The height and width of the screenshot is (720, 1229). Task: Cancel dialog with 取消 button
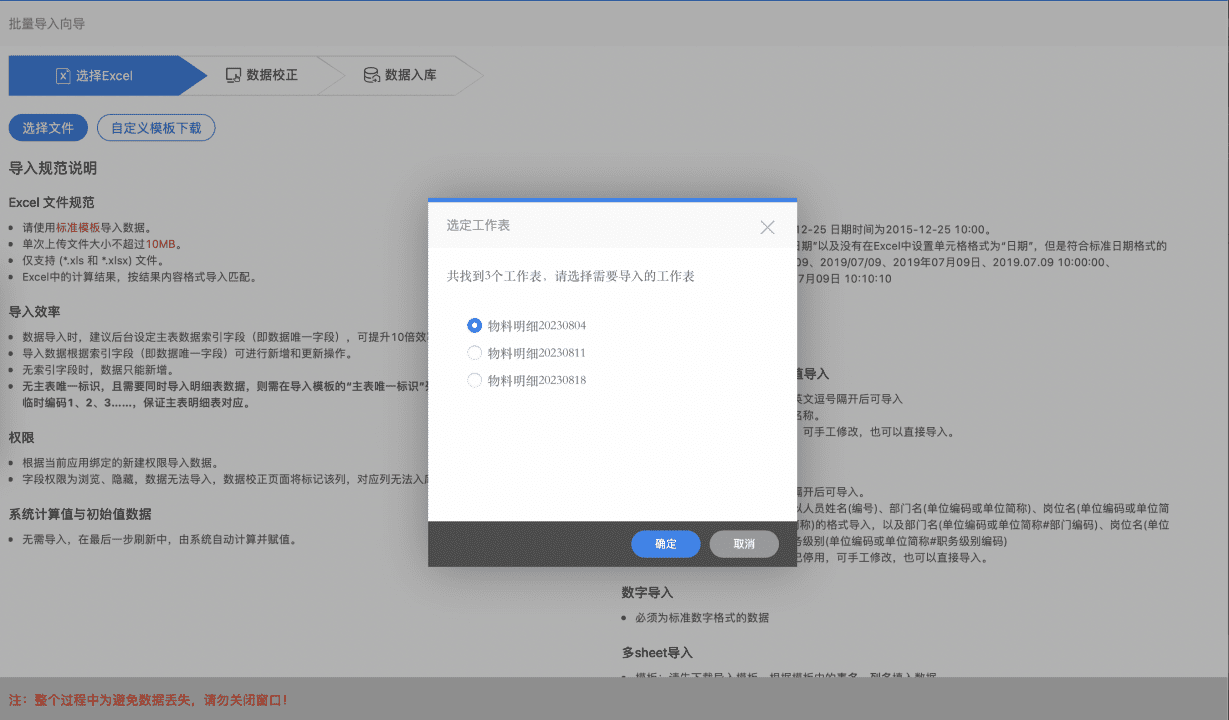tap(744, 544)
